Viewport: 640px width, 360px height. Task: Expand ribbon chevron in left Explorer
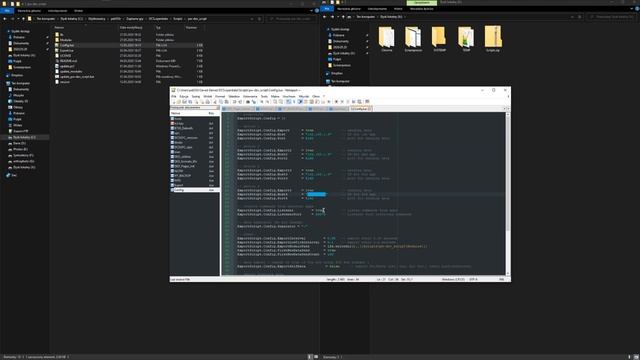pyautogui.click(x=311, y=11)
